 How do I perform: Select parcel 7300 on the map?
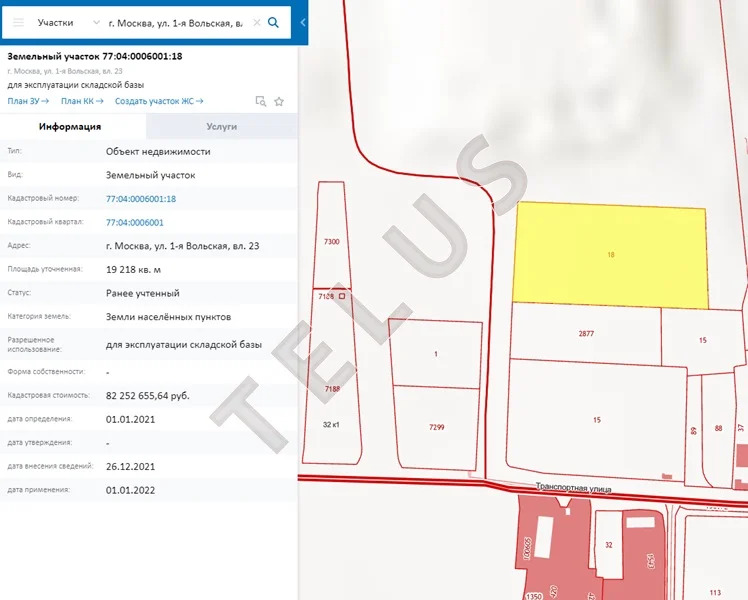click(331, 242)
